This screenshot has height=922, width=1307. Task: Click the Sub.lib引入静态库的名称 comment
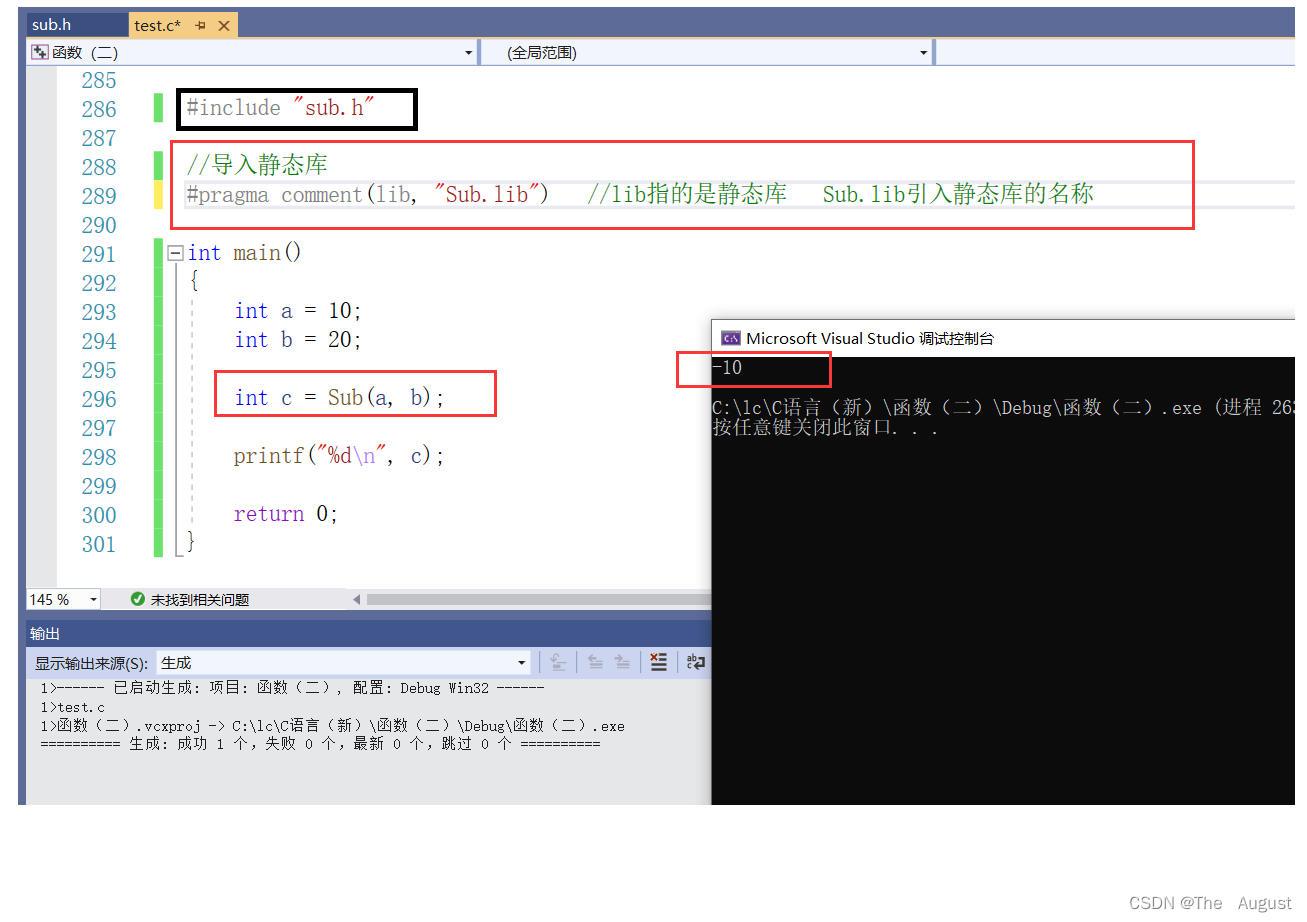(958, 194)
